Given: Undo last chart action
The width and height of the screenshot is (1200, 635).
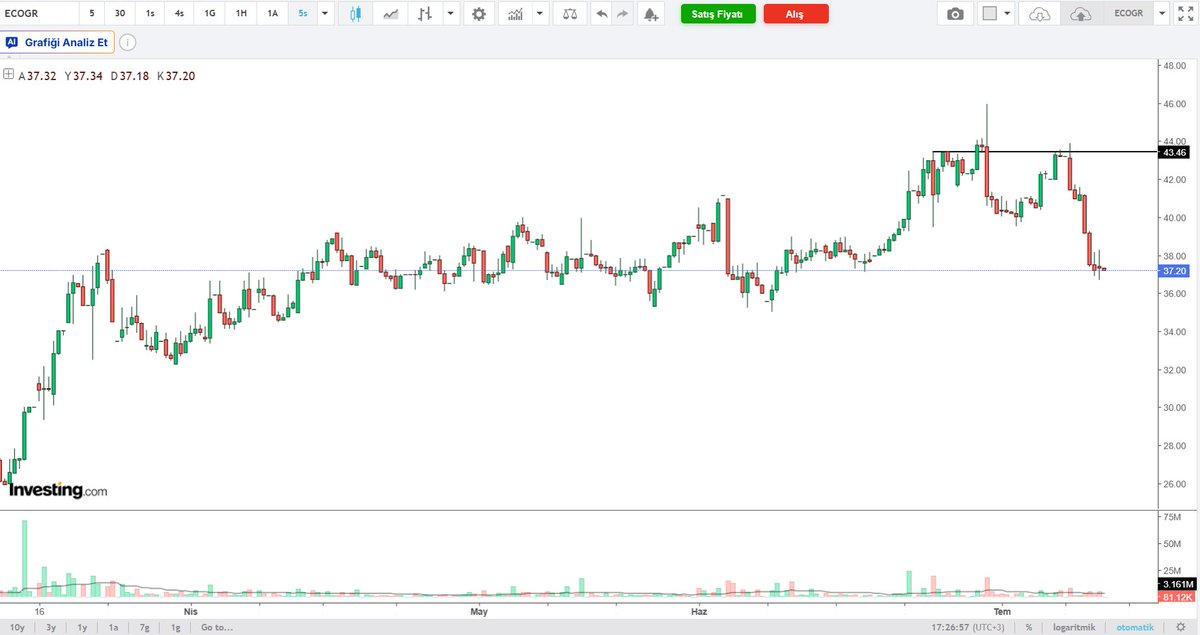Looking at the screenshot, I should point(601,14).
